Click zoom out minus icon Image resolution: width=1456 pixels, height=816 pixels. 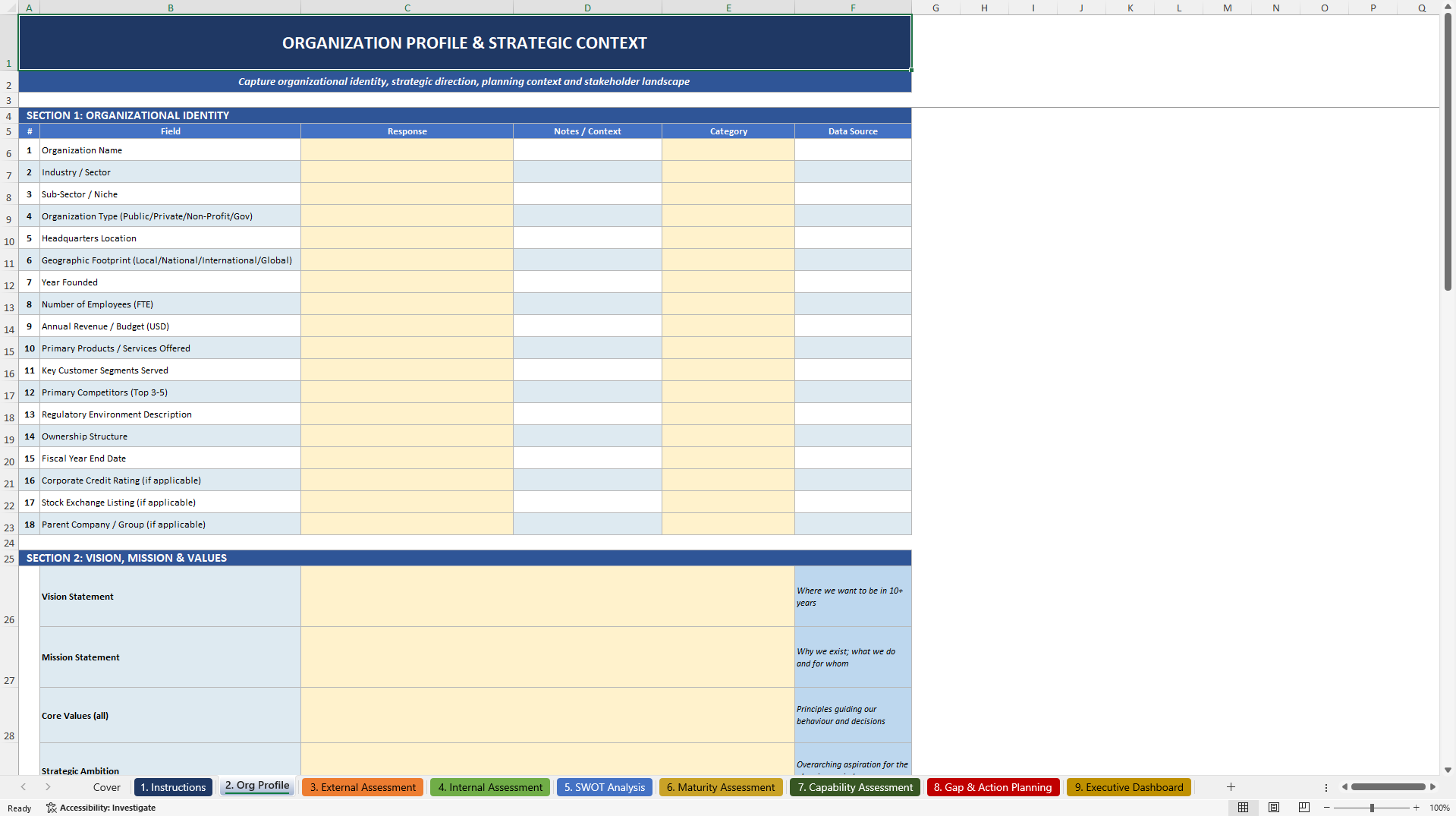pos(1327,808)
